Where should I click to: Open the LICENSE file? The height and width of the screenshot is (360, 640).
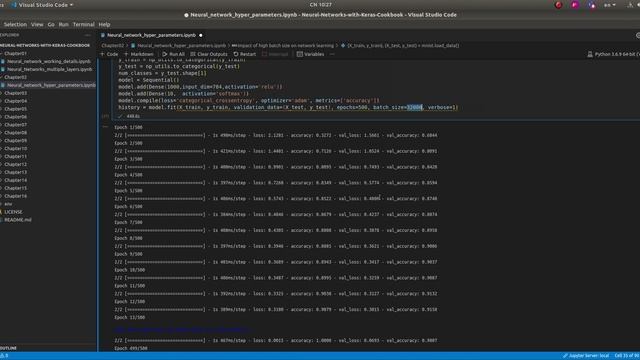coord(13,212)
